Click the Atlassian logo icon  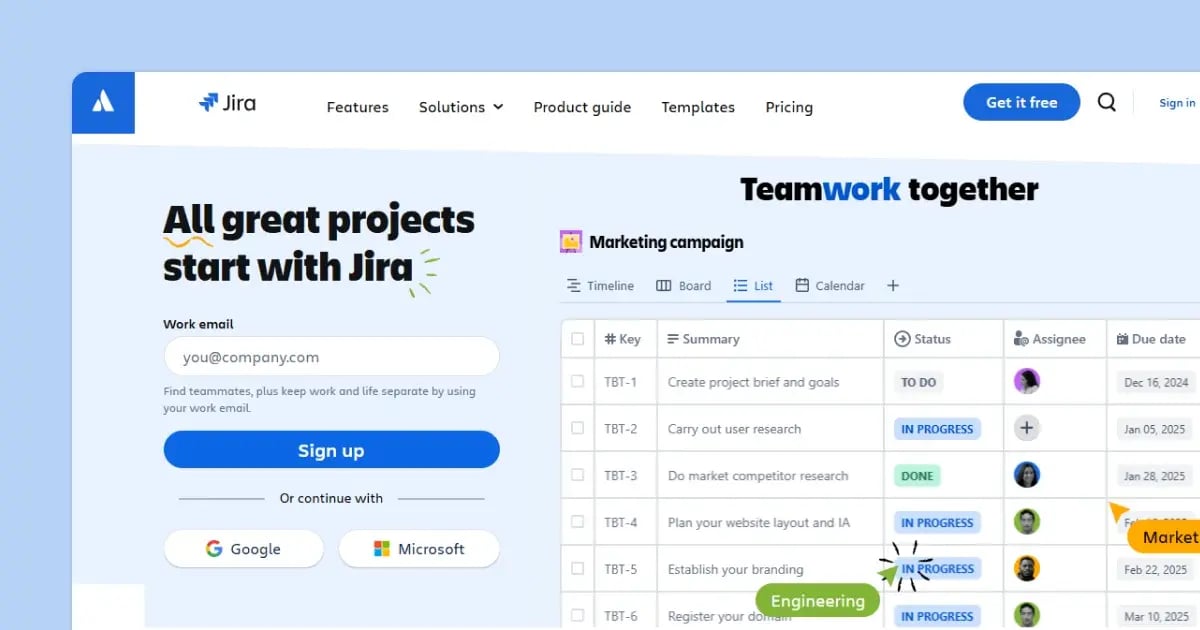click(103, 102)
